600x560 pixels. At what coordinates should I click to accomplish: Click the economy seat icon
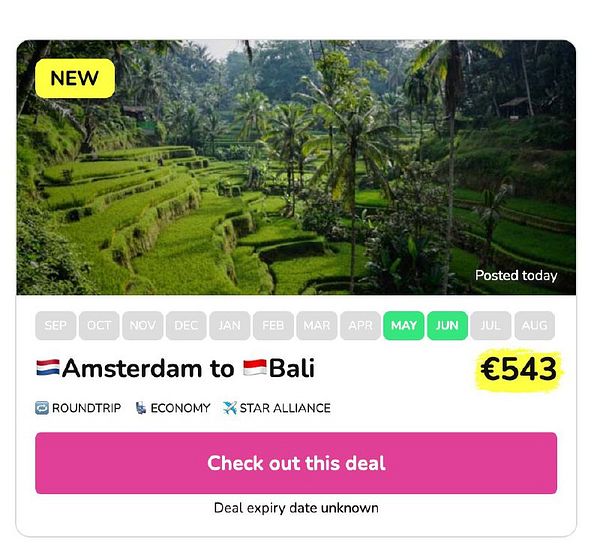point(140,408)
